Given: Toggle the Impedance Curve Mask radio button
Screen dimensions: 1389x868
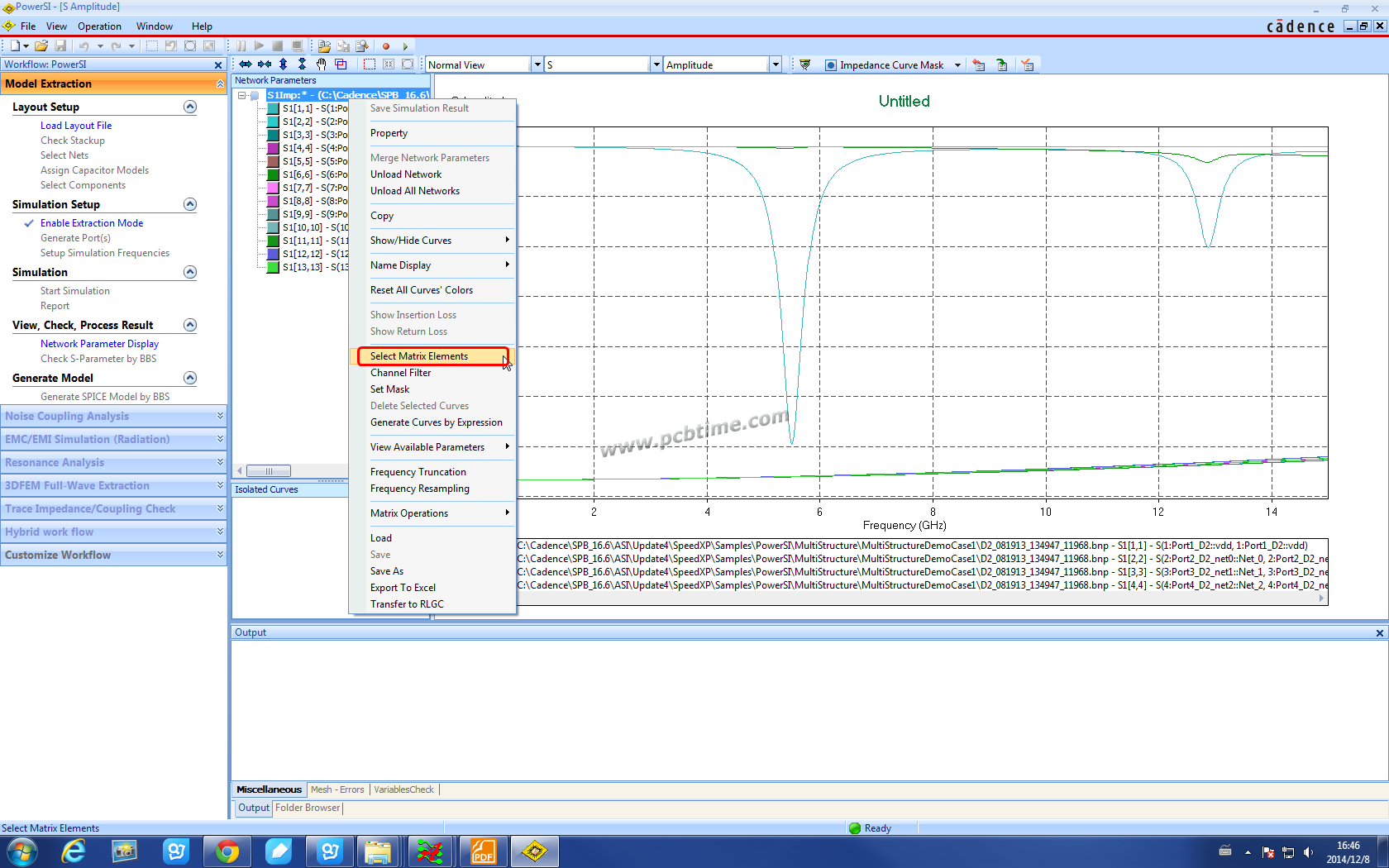Looking at the screenshot, I should click(x=831, y=65).
